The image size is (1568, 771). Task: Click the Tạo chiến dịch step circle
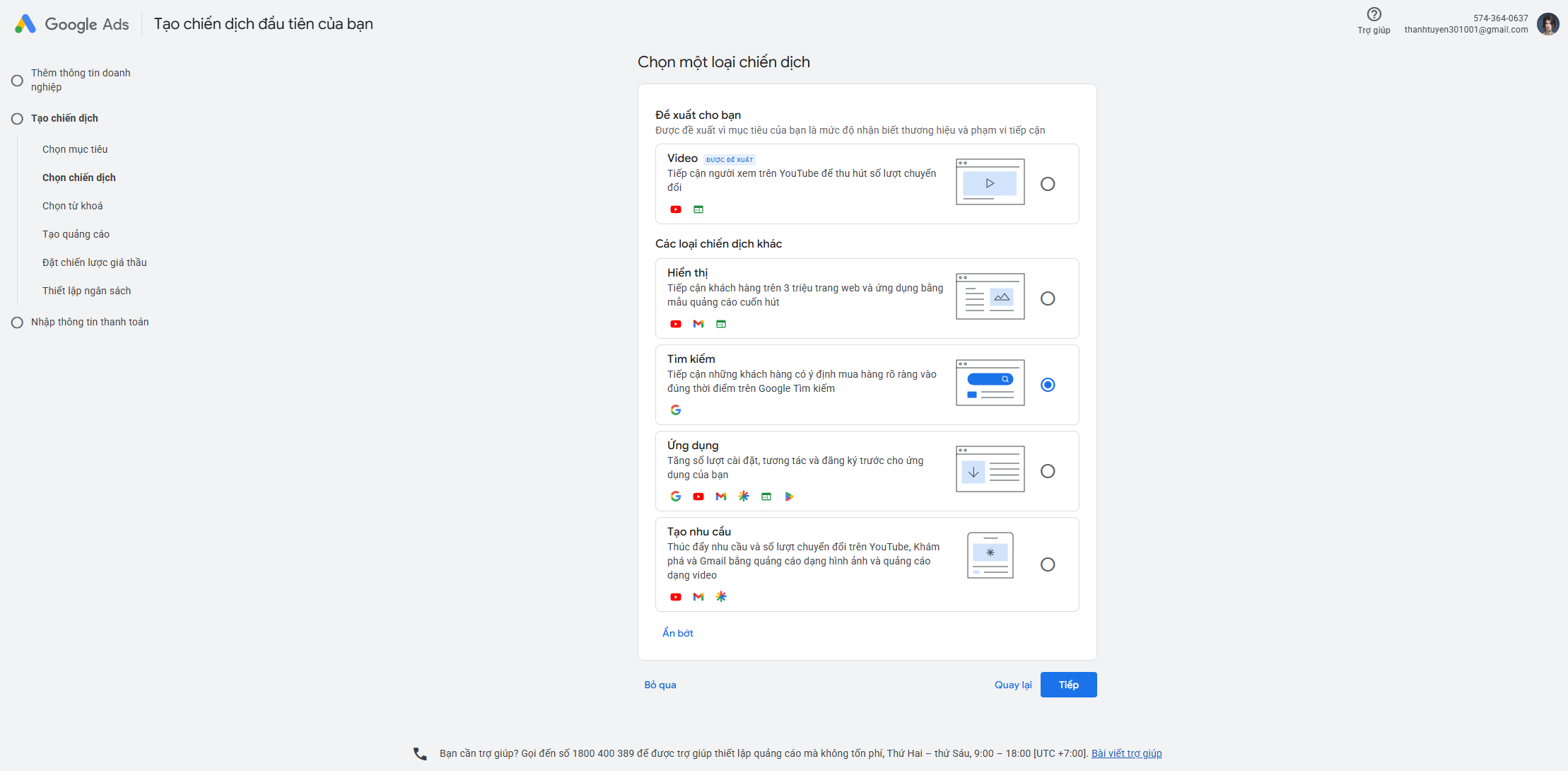pos(17,119)
